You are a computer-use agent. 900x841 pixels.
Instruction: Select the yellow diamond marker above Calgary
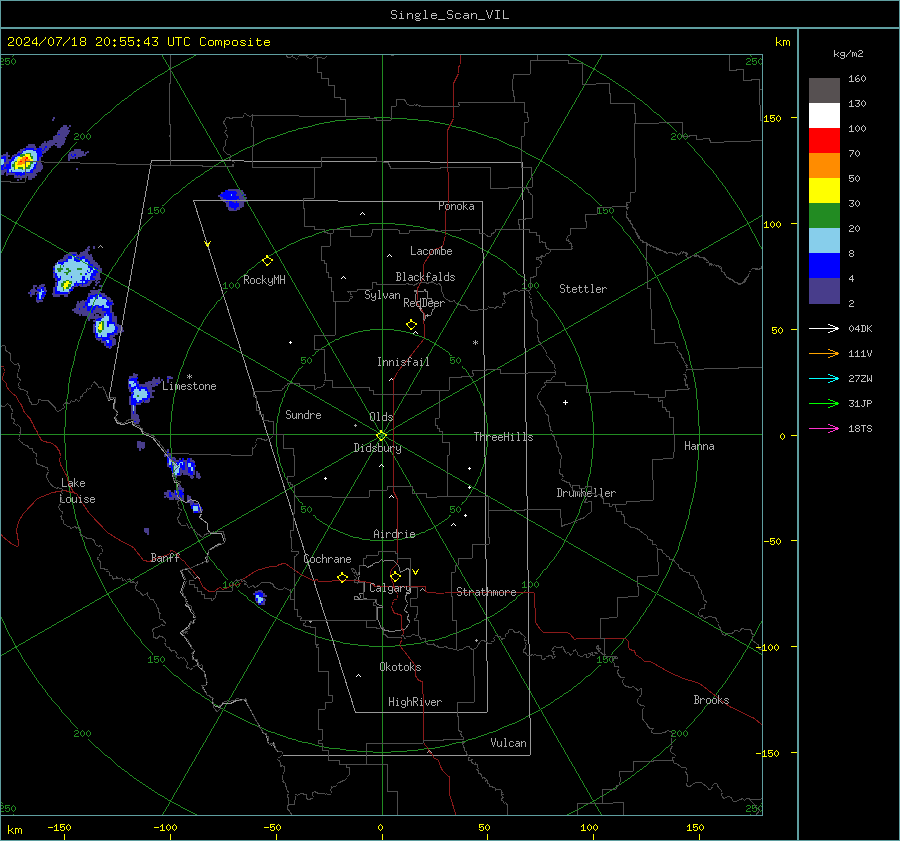(395, 576)
